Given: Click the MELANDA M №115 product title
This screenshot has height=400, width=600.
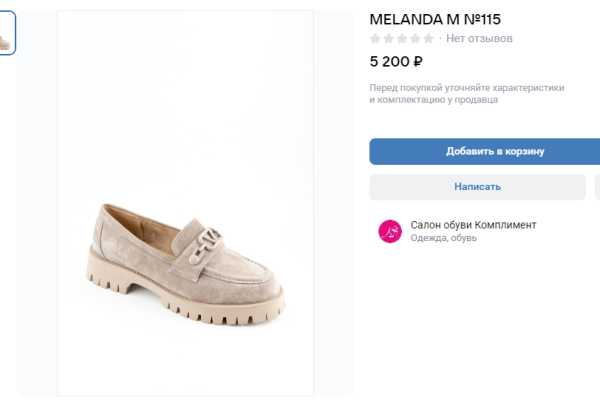Looking at the screenshot, I should (x=434, y=18).
